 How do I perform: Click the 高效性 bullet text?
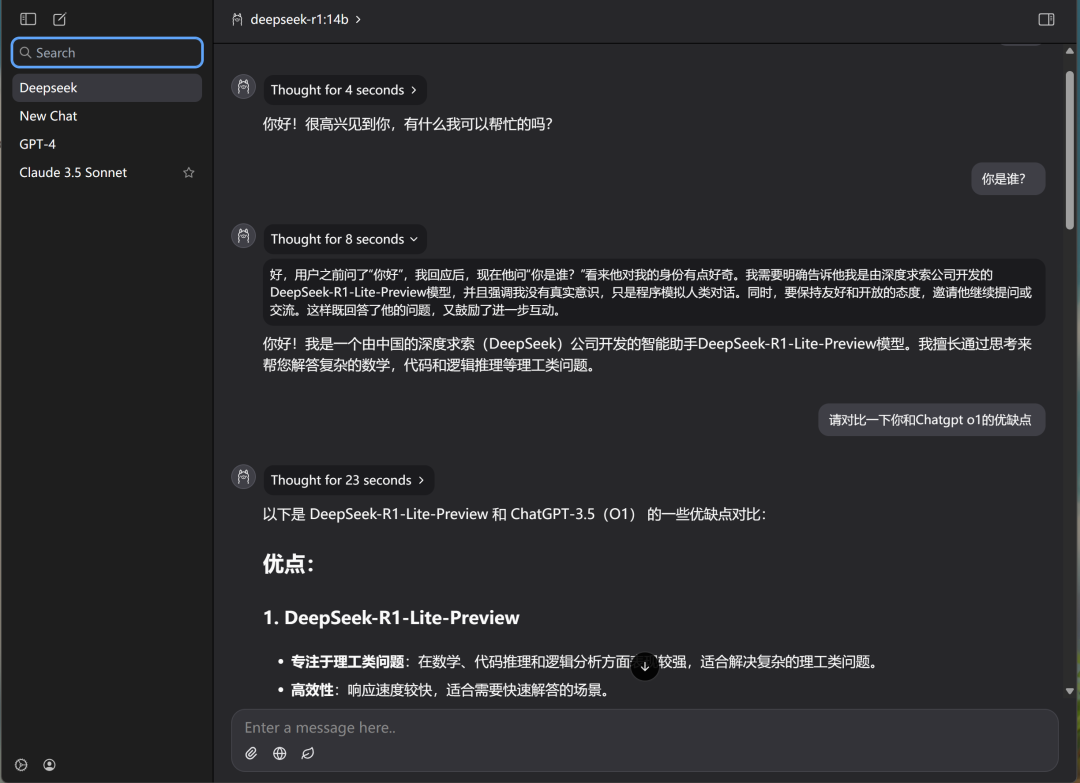(x=312, y=690)
